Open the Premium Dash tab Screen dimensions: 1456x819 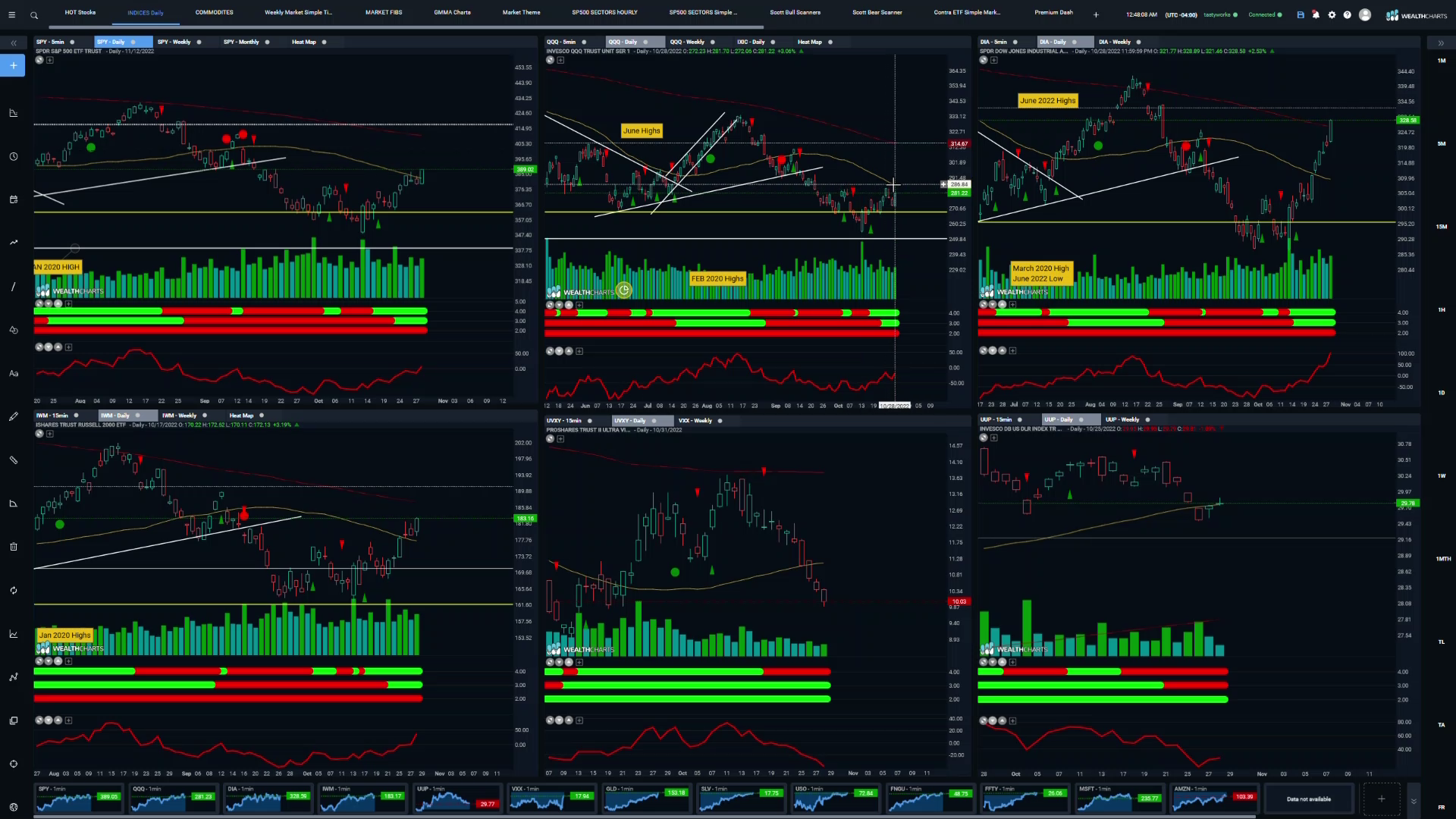1053,13
